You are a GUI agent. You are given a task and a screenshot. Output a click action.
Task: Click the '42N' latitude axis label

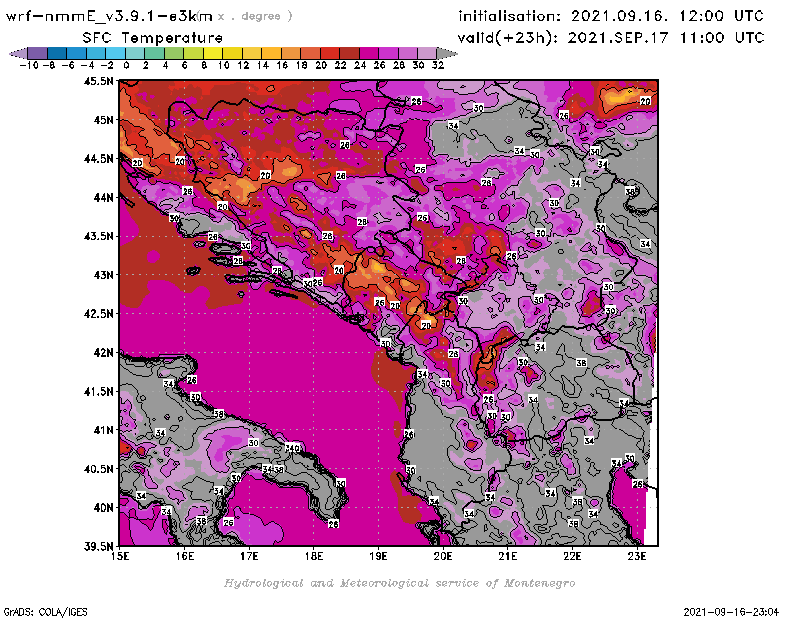point(103,353)
